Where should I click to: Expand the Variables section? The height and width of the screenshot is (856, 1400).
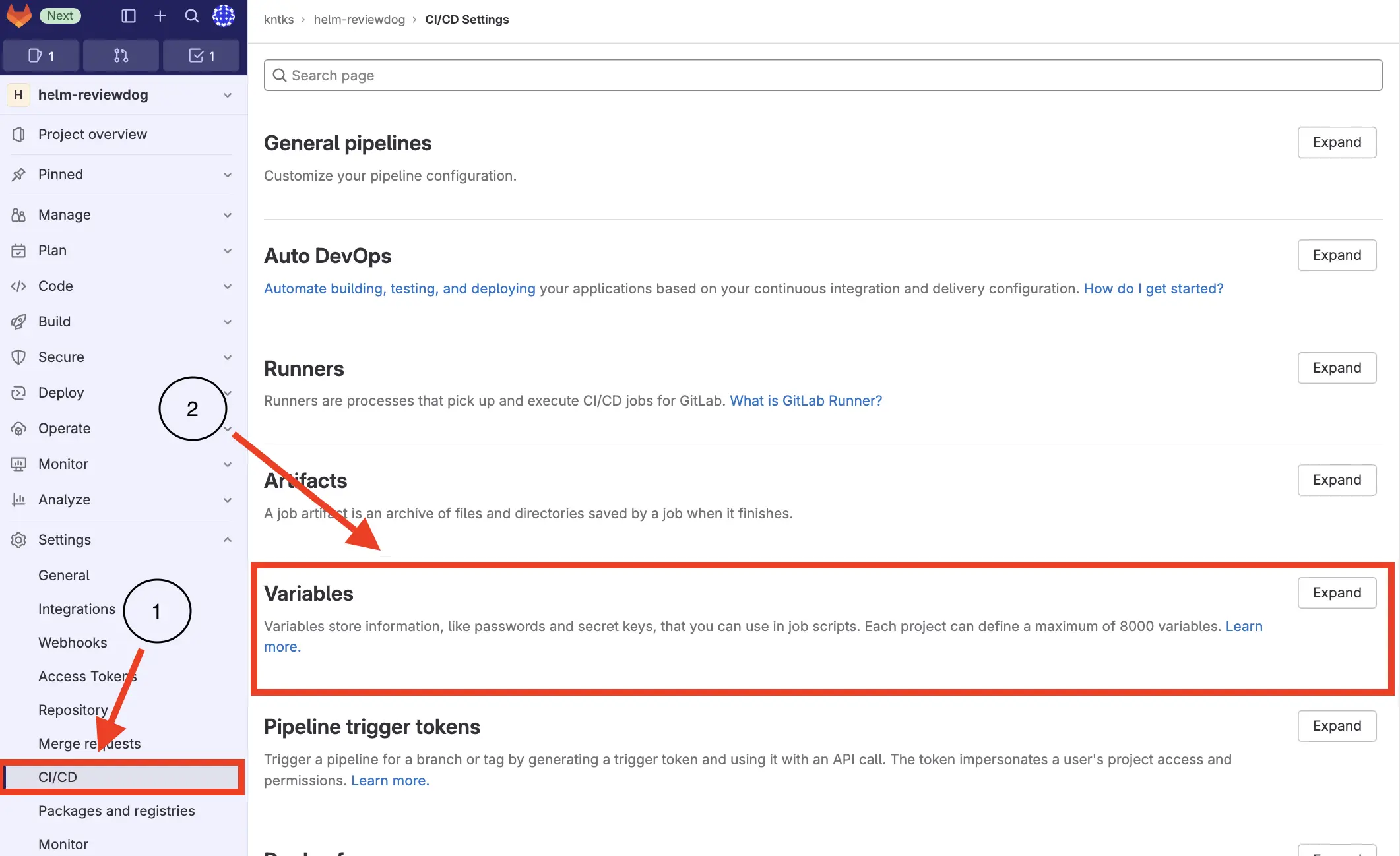[1337, 592]
